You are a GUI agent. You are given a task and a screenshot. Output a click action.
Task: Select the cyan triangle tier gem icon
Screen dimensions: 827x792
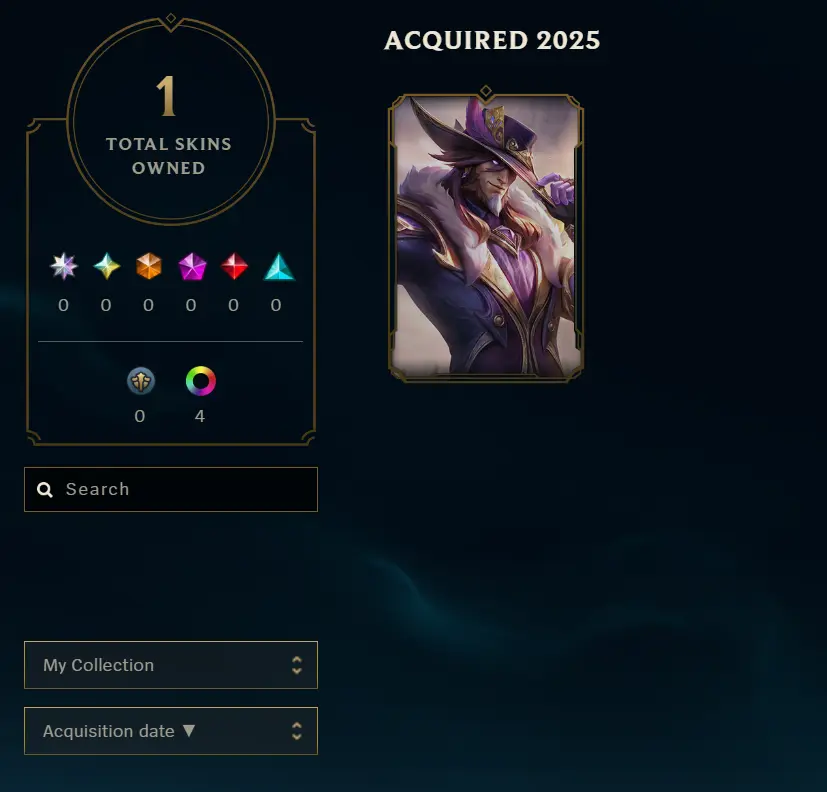pyautogui.click(x=279, y=266)
